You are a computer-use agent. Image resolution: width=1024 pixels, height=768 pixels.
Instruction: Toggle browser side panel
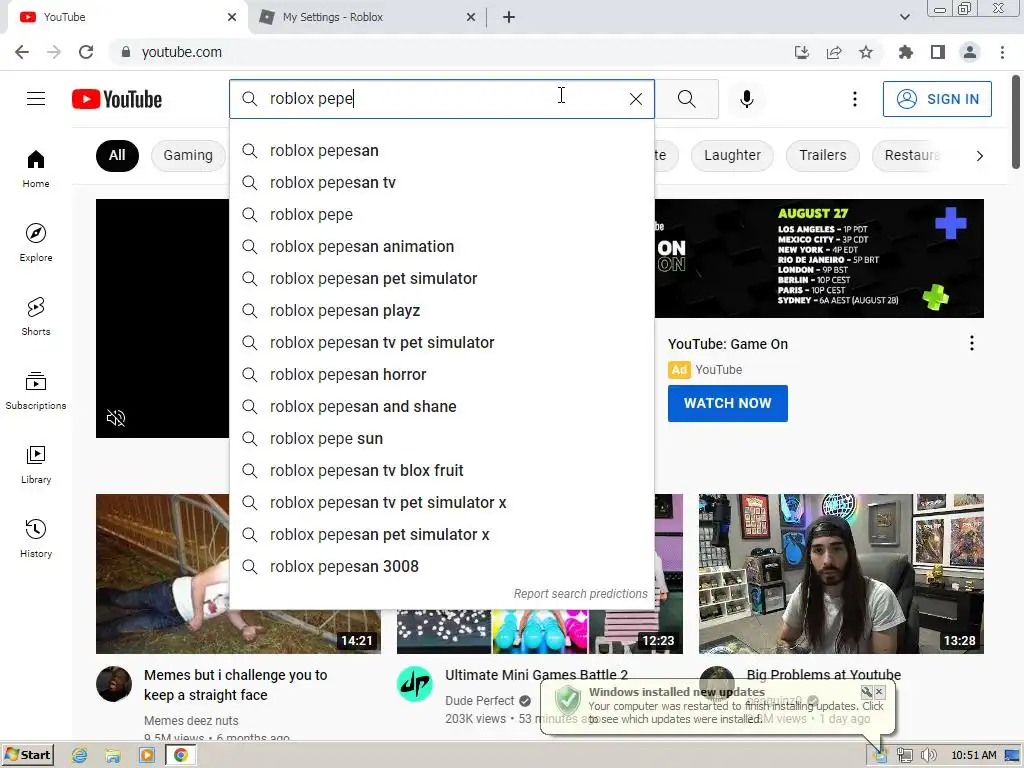[938, 52]
